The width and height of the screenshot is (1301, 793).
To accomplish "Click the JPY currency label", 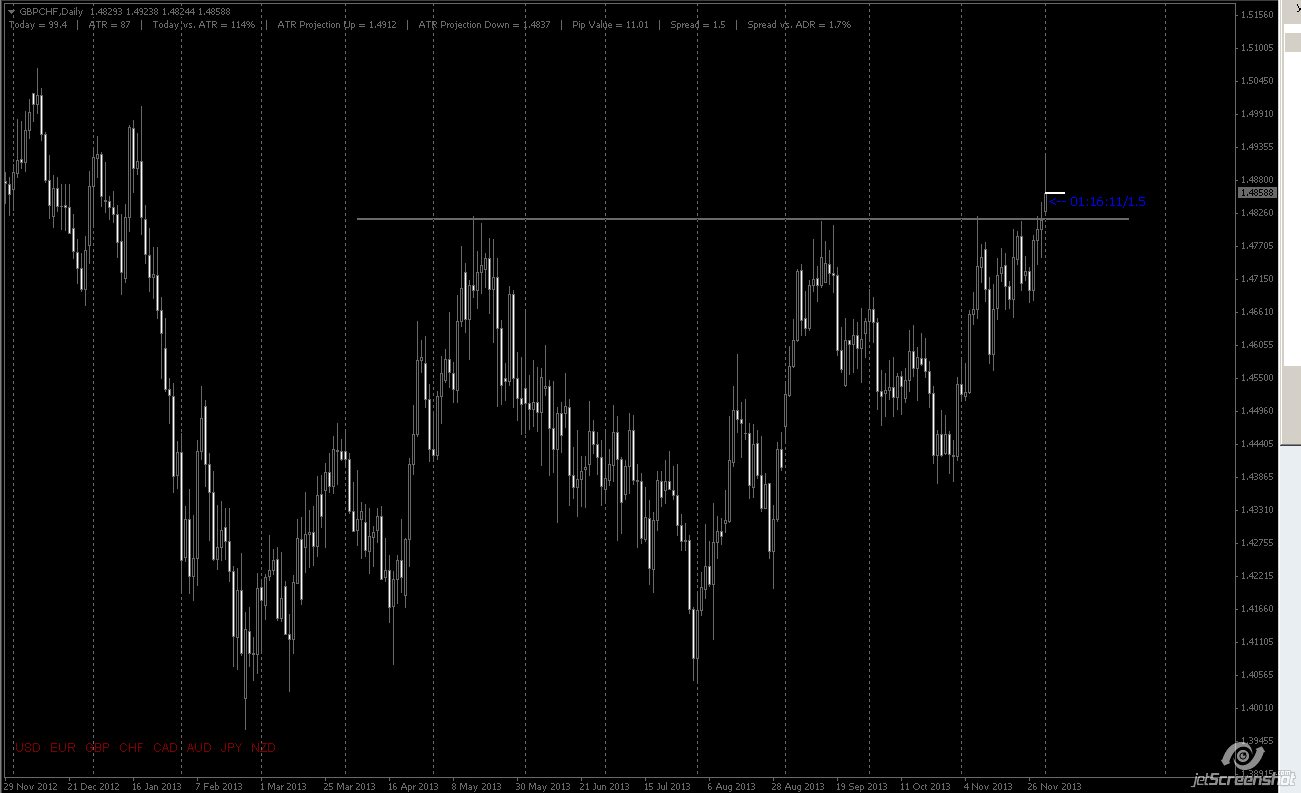I will [231, 747].
